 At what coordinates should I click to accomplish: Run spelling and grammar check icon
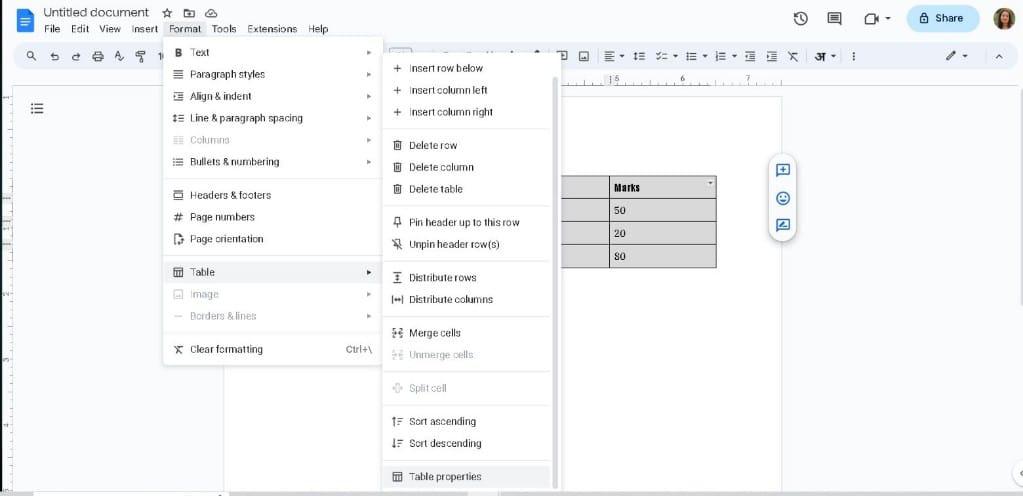pos(119,56)
